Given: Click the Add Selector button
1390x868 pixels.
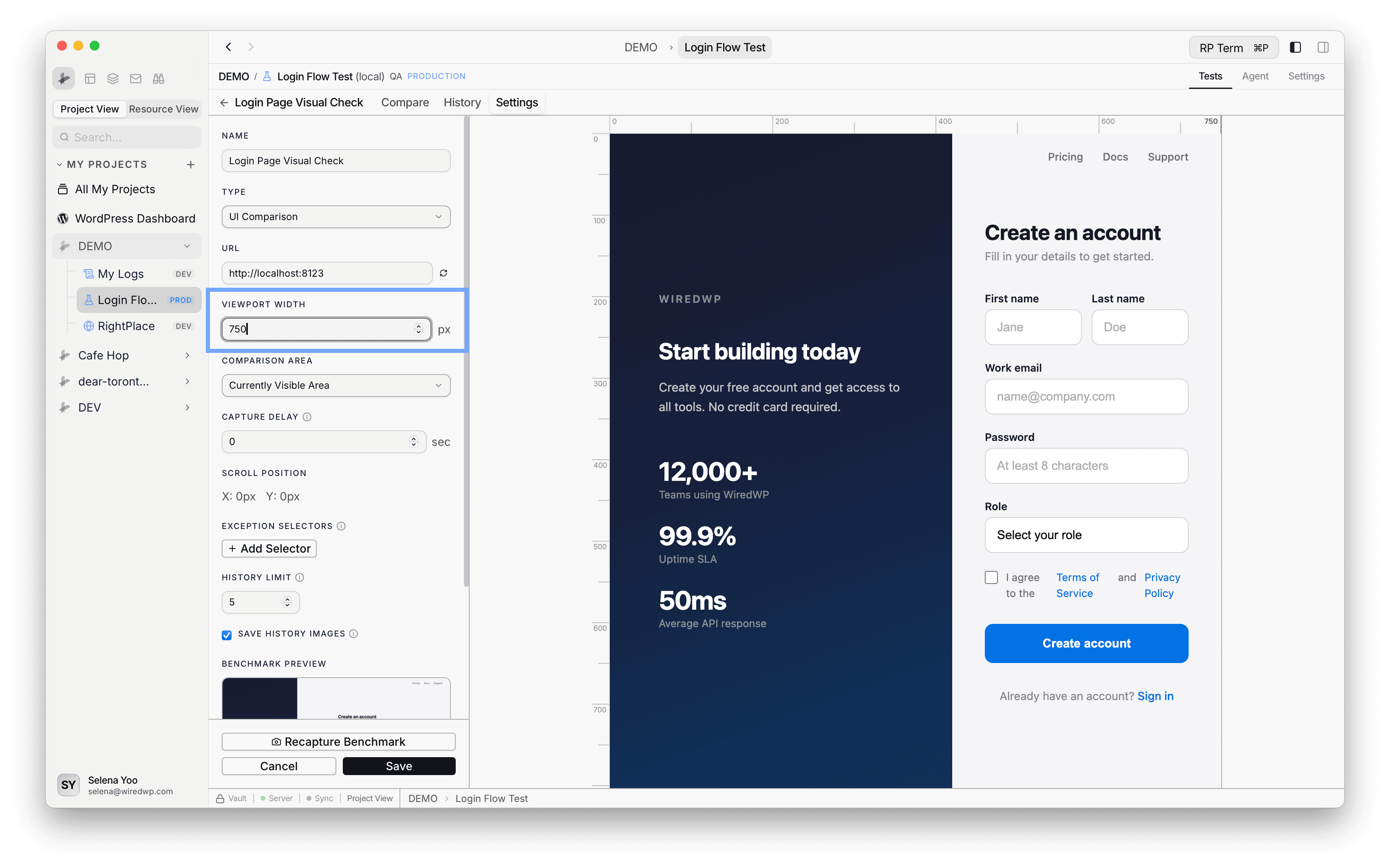Looking at the screenshot, I should (x=269, y=549).
